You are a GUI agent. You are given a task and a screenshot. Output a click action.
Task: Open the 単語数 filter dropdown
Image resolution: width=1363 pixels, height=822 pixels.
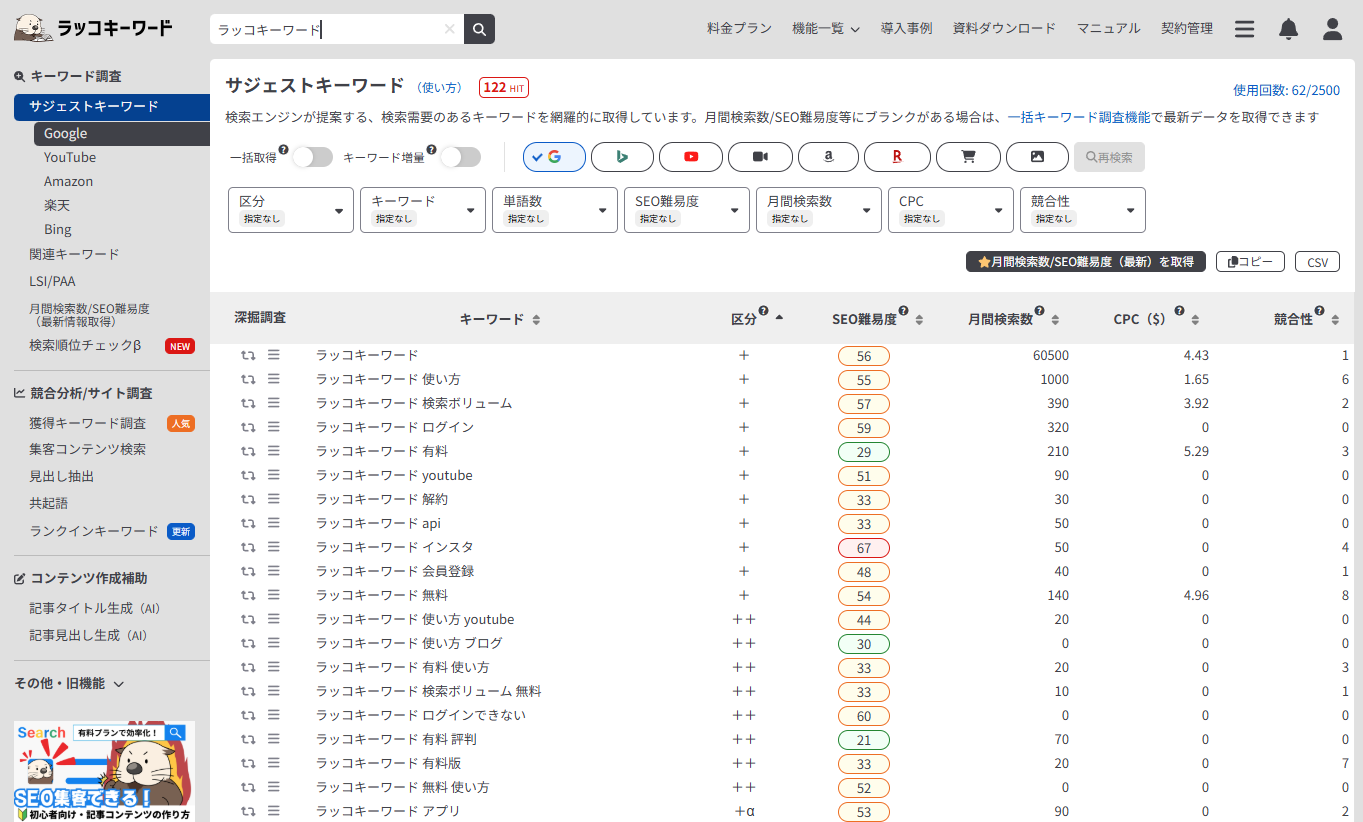(x=555, y=210)
